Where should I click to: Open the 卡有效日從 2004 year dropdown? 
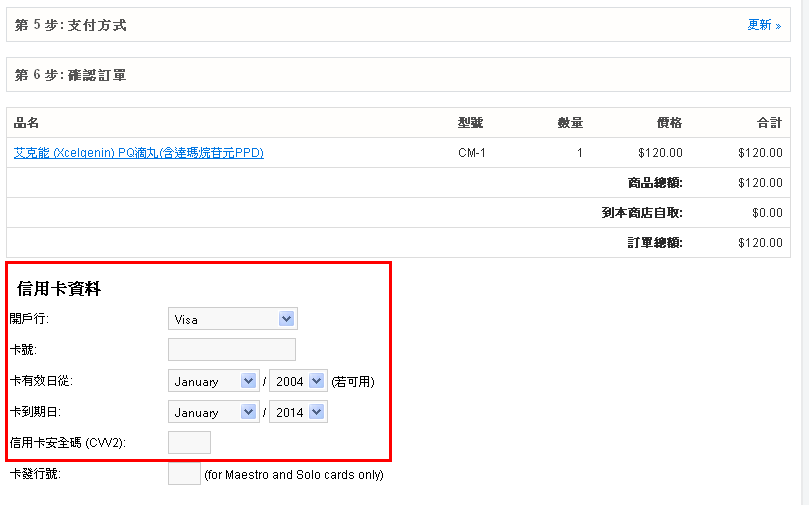[298, 381]
